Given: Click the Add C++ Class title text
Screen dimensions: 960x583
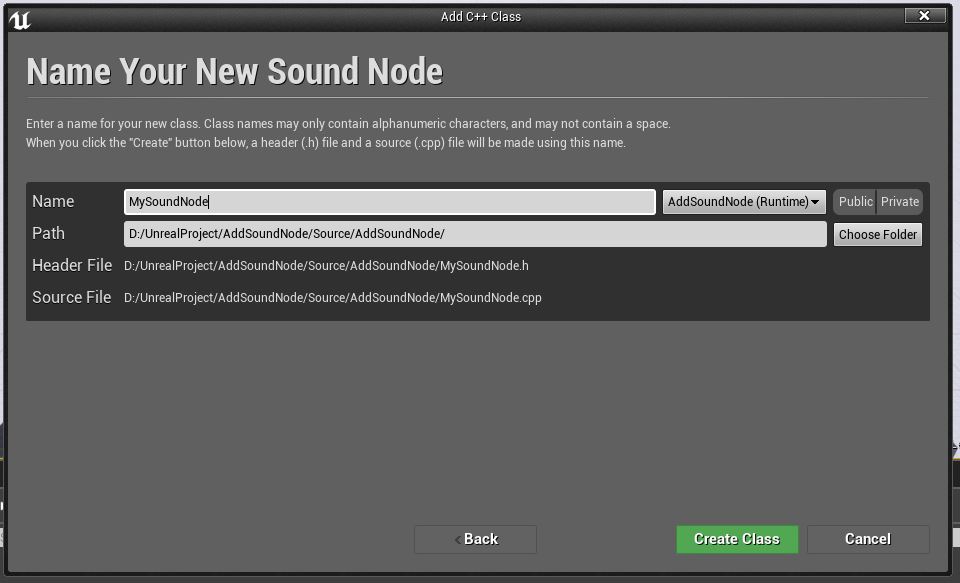Looking at the screenshot, I should (481, 17).
